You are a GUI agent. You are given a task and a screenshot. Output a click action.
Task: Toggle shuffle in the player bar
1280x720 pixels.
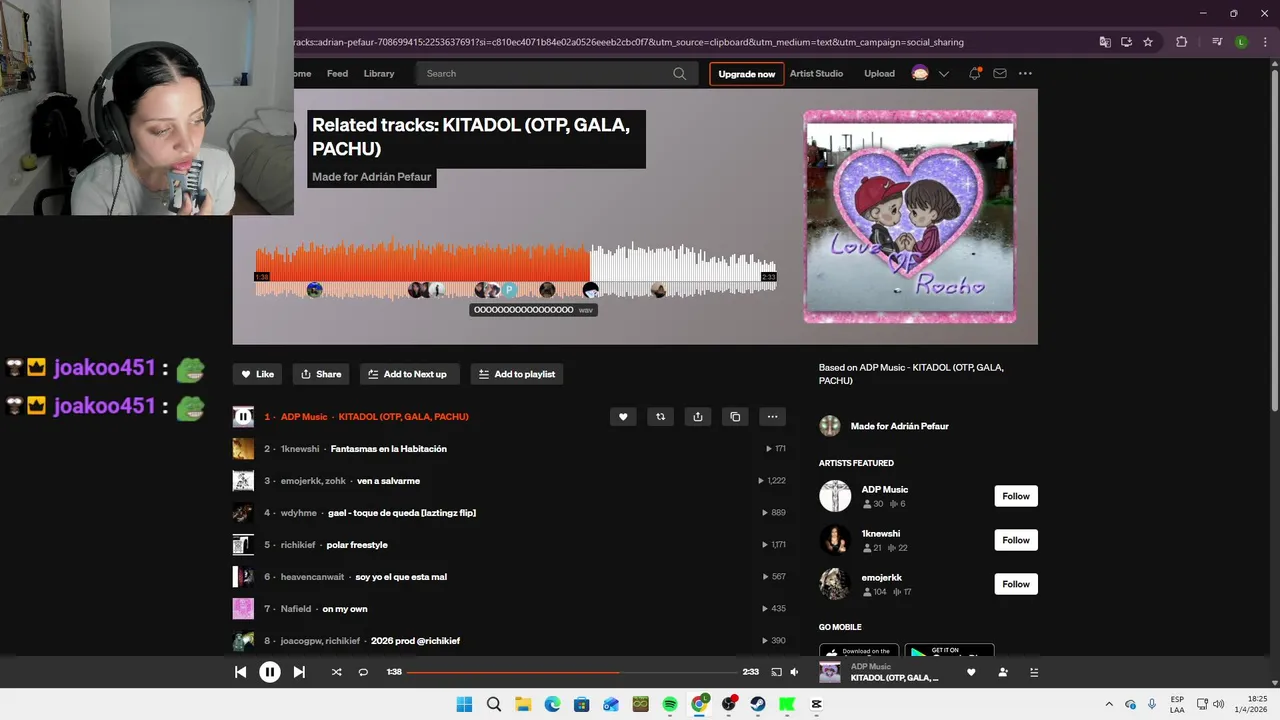pos(336,672)
